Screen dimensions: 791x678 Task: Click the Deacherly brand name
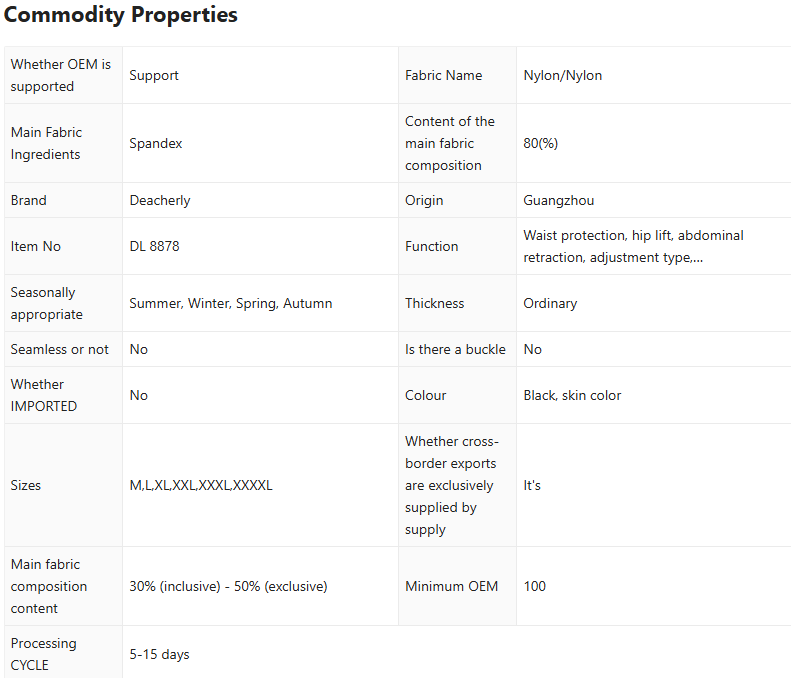point(160,200)
